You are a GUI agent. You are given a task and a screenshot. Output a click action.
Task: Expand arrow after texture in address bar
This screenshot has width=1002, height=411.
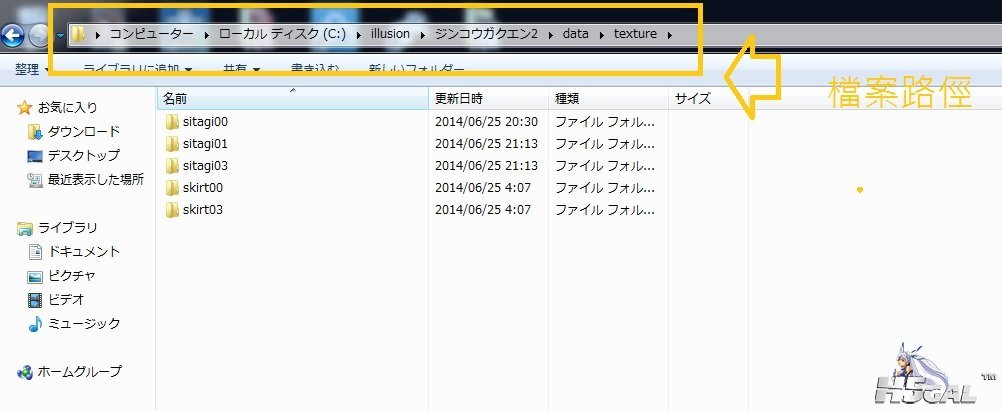[669, 35]
